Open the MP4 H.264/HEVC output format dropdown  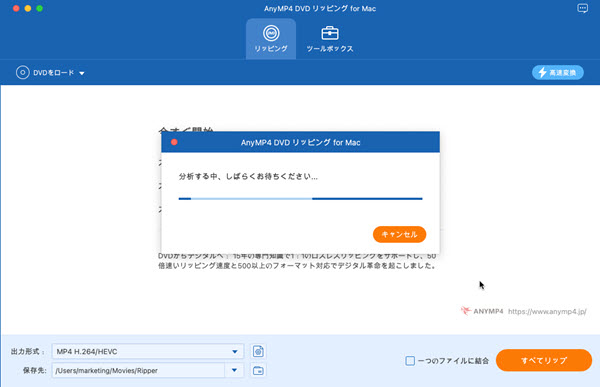click(x=148, y=351)
